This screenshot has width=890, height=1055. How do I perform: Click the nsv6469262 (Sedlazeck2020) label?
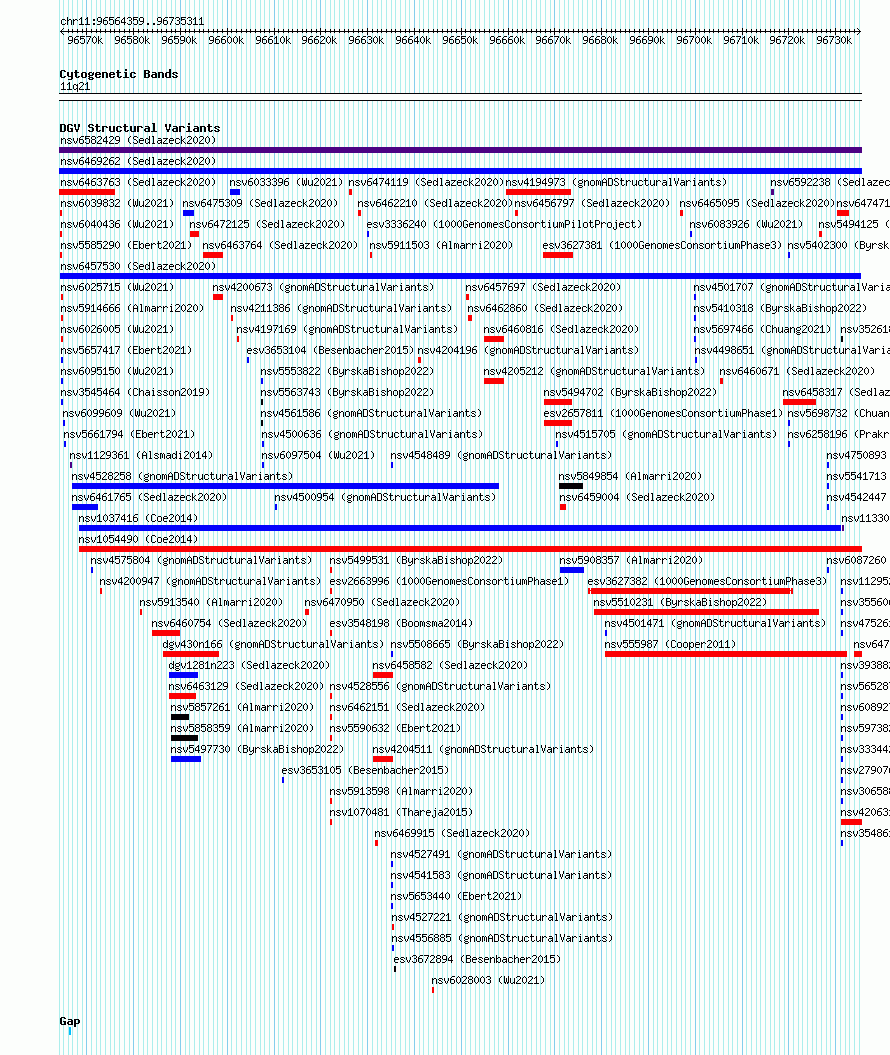click(138, 161)
